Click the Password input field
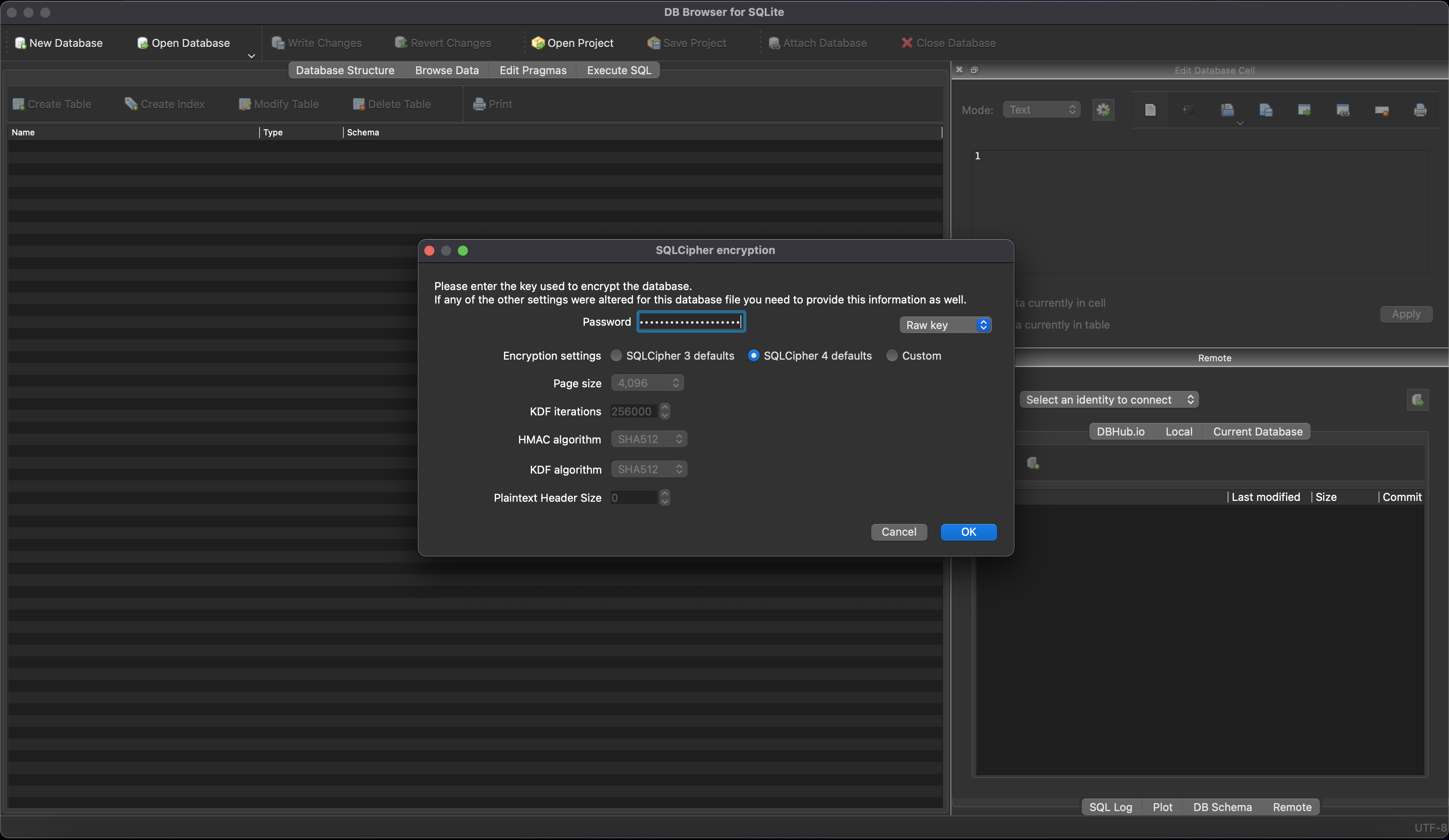Screen dimensions: 1449x840 click(691, 322)
